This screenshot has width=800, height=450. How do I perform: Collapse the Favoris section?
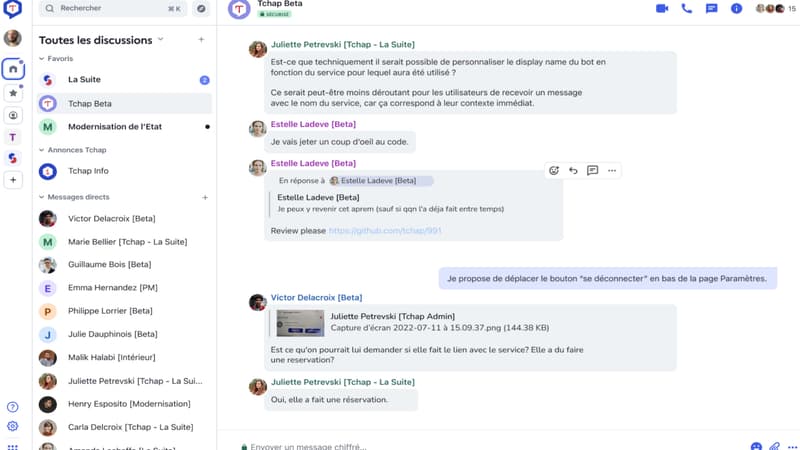click(42, 59)
